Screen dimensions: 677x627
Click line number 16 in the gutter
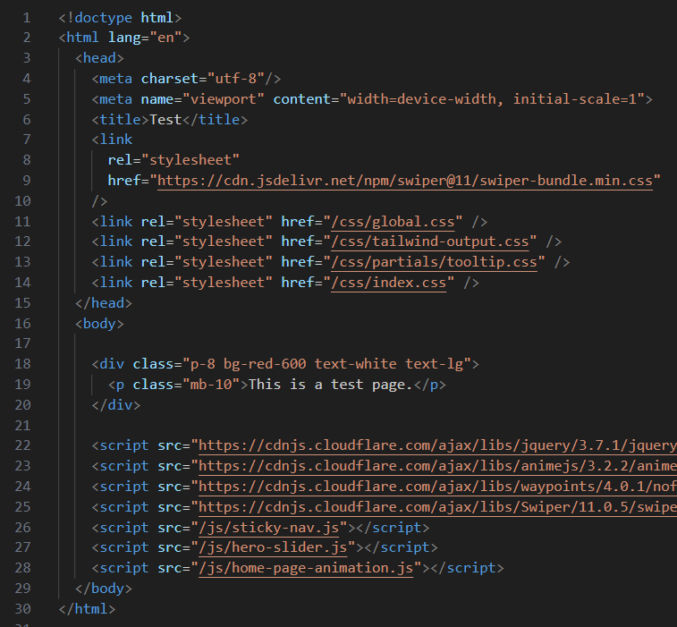coord(23,323)
